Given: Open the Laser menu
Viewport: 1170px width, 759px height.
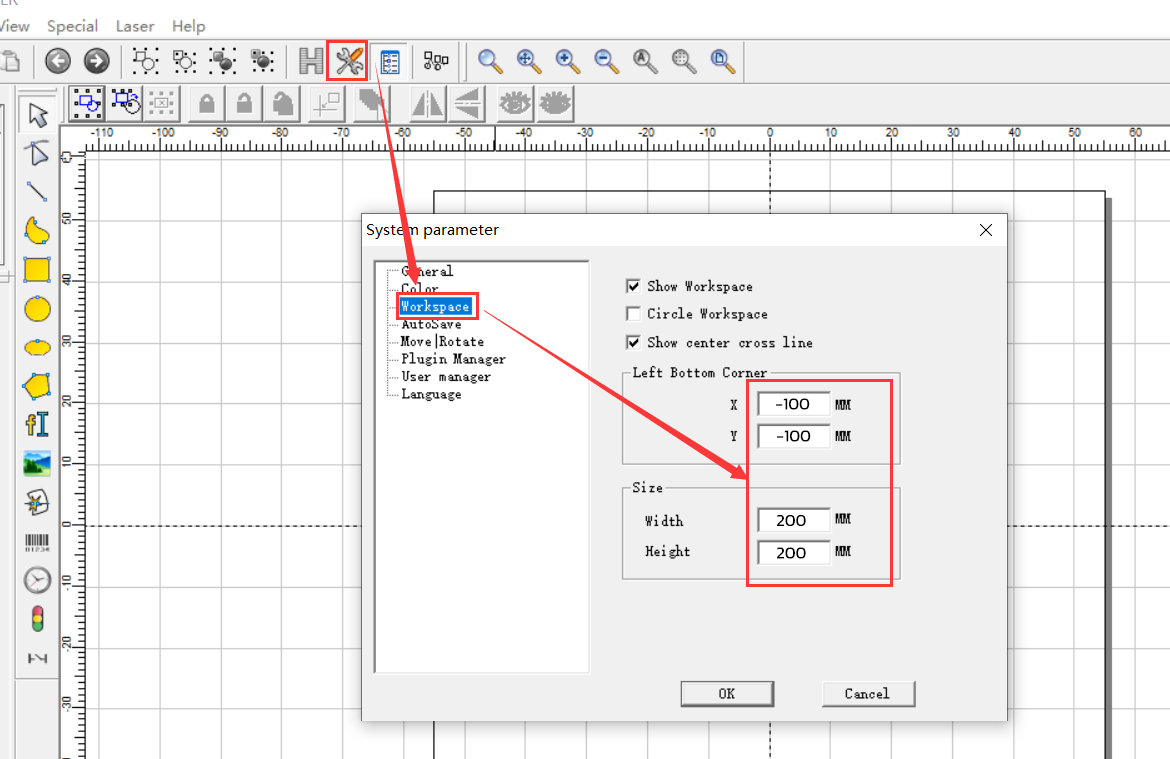Looking at the screenshot, I should (x=135, y=26).
